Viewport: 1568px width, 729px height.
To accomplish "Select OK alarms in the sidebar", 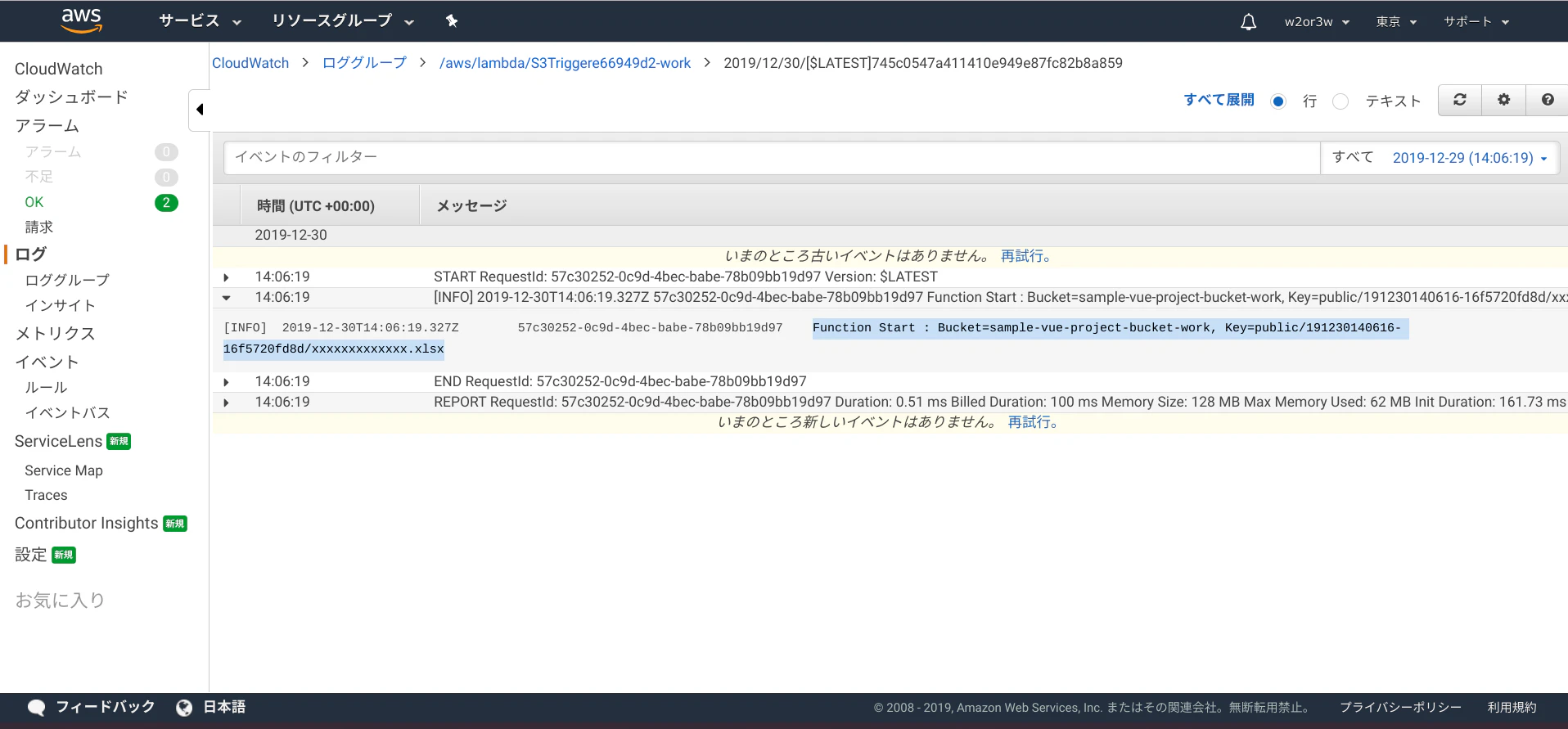I will [x=34, y=202].
